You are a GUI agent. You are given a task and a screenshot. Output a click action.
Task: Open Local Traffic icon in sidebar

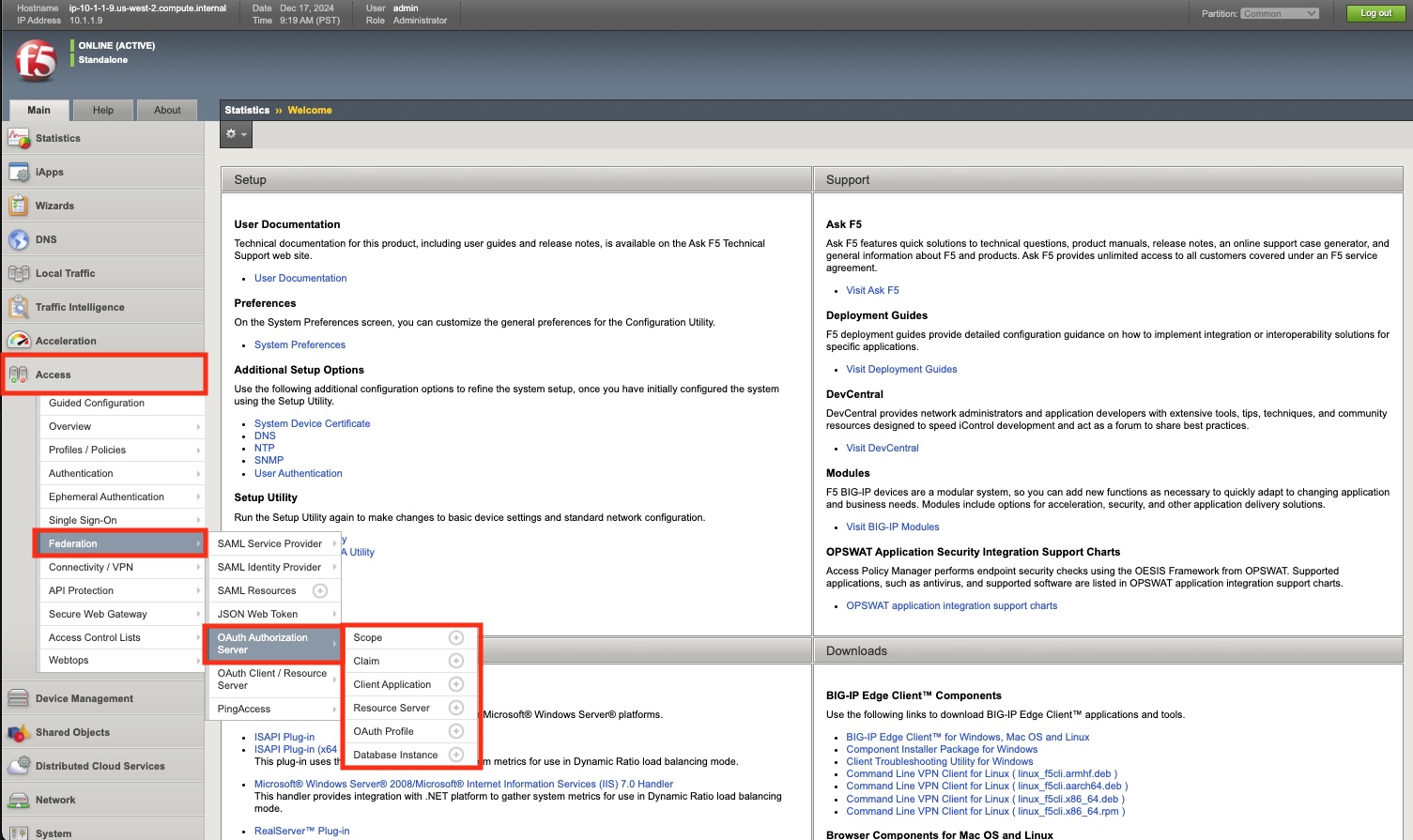click(19, 273)
